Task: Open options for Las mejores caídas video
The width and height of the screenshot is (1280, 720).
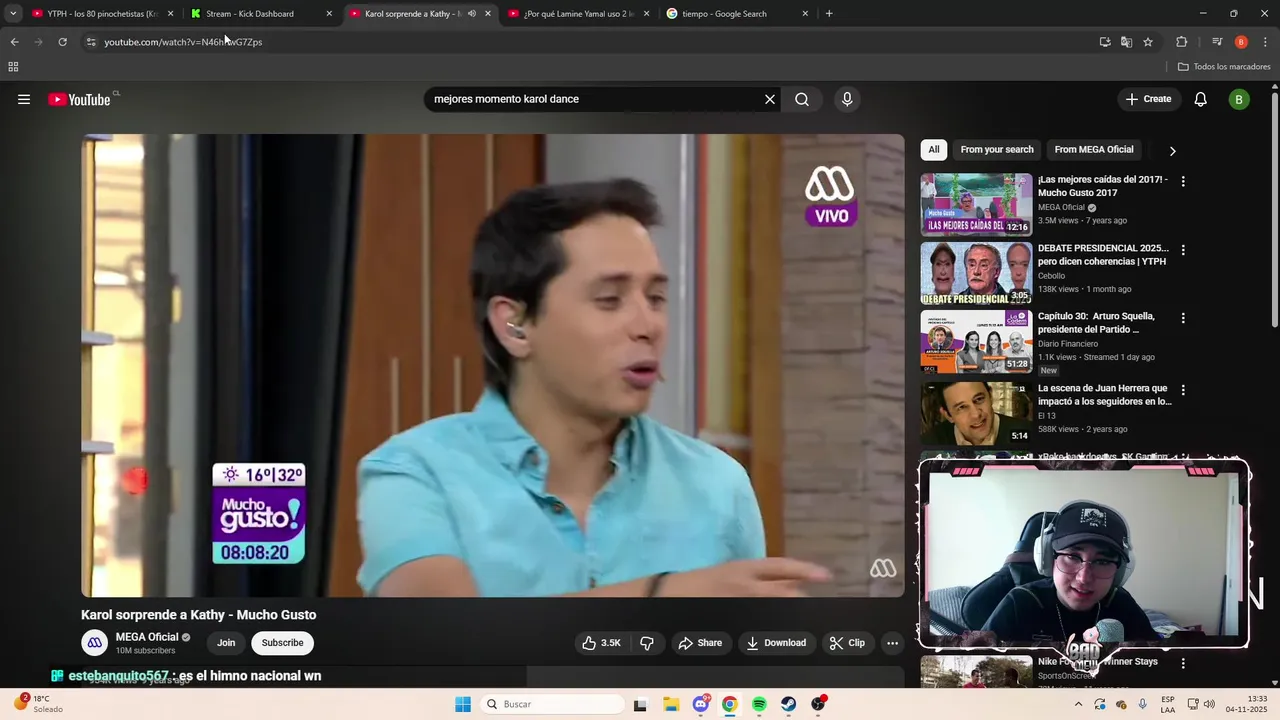Action: pos(1183,182)
